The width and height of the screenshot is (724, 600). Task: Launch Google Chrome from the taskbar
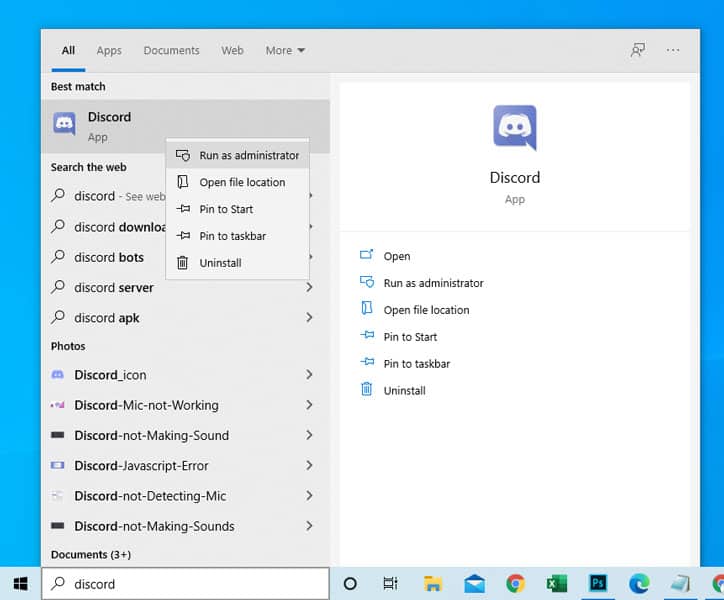pyautogui.click(x=515, y=584)
